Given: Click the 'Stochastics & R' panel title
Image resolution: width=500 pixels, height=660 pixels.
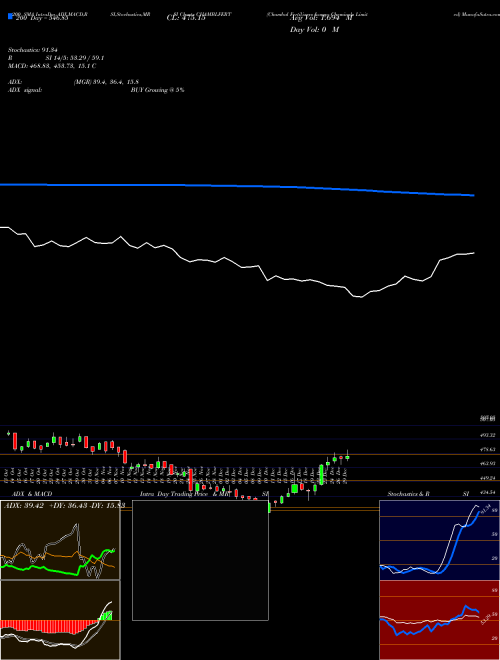Looking at the screenshot, I should click(x=409, y=494).
